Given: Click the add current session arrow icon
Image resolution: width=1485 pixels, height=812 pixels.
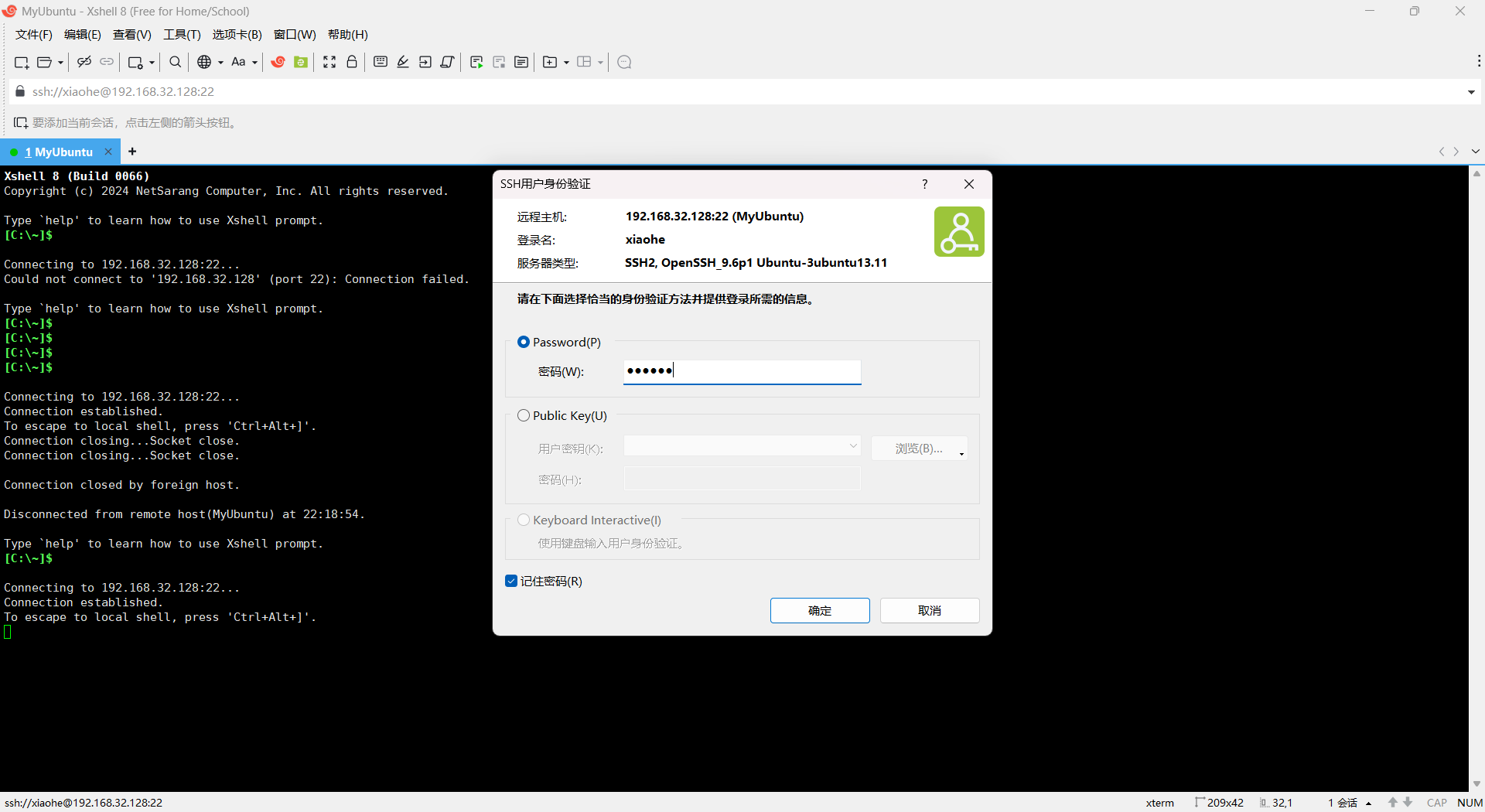Looking at the screenshot, I should (21, 123).
